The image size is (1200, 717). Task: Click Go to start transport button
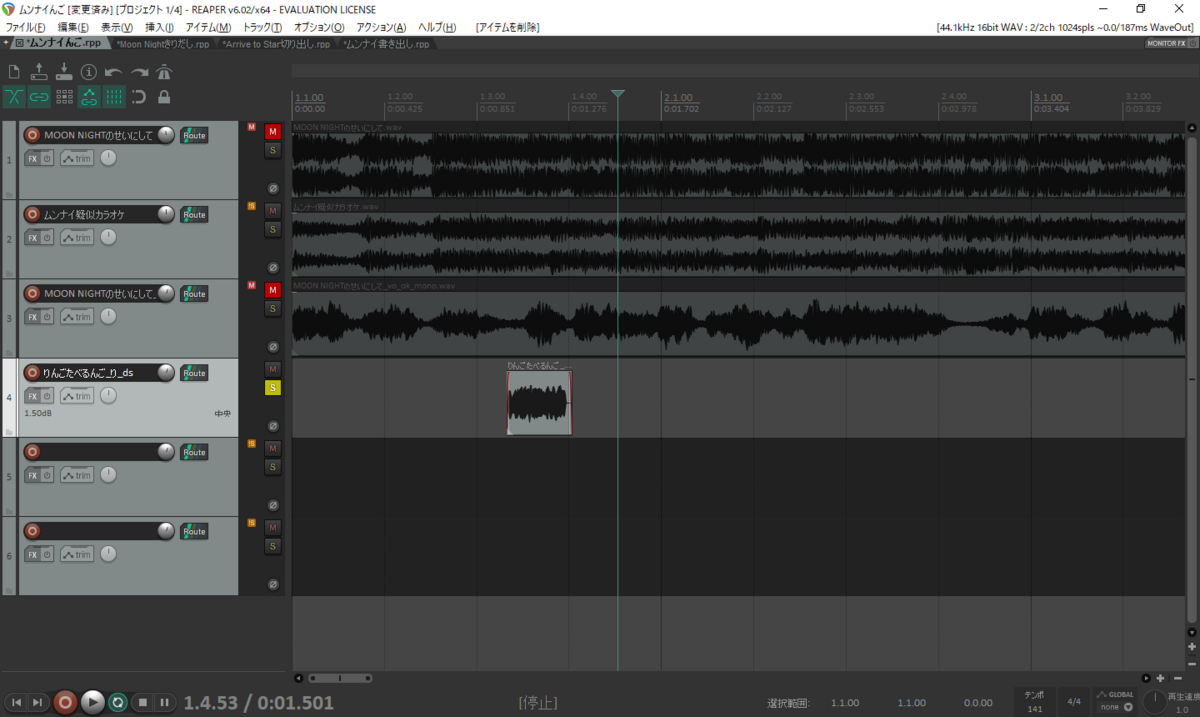17,702
